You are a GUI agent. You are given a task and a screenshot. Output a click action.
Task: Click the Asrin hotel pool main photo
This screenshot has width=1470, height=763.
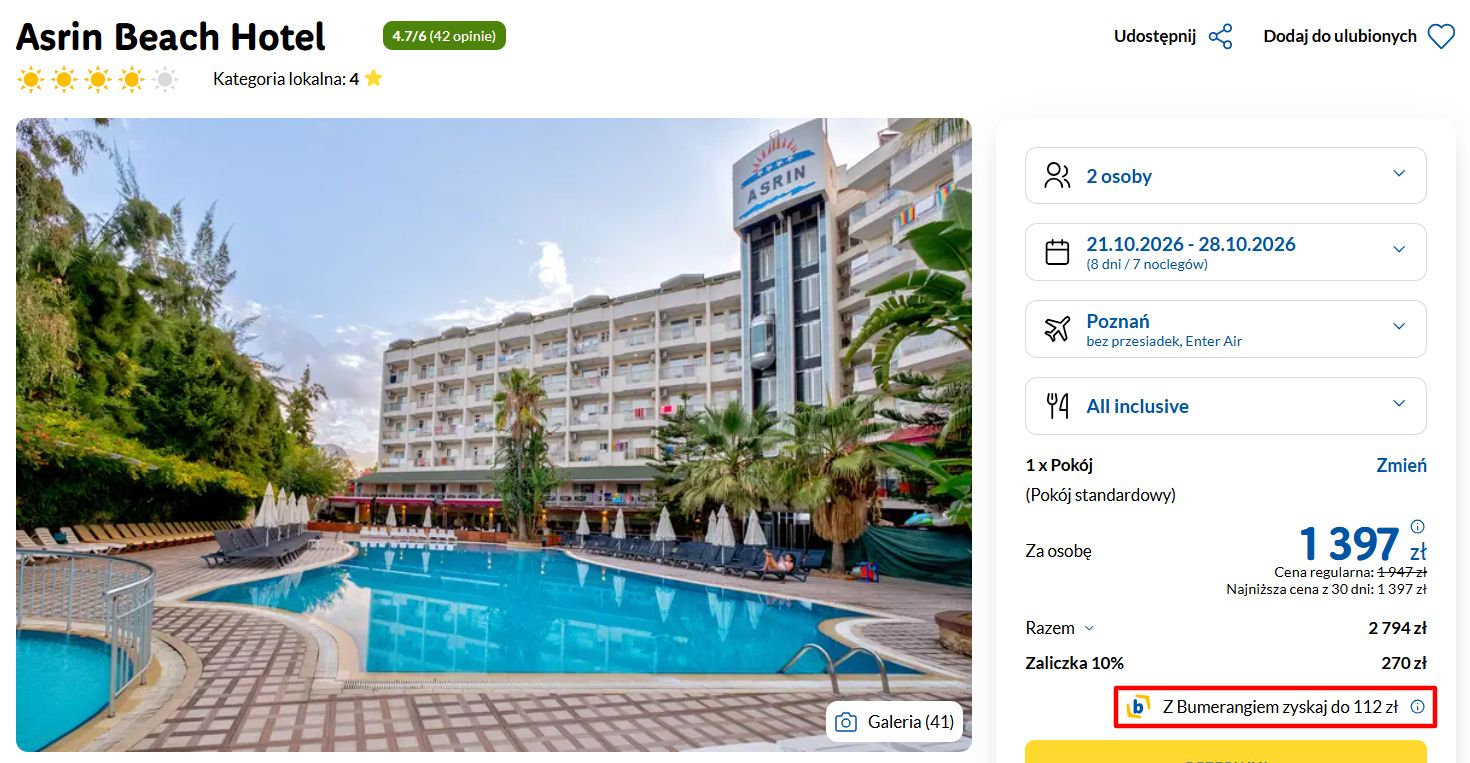tap(494, 435)
